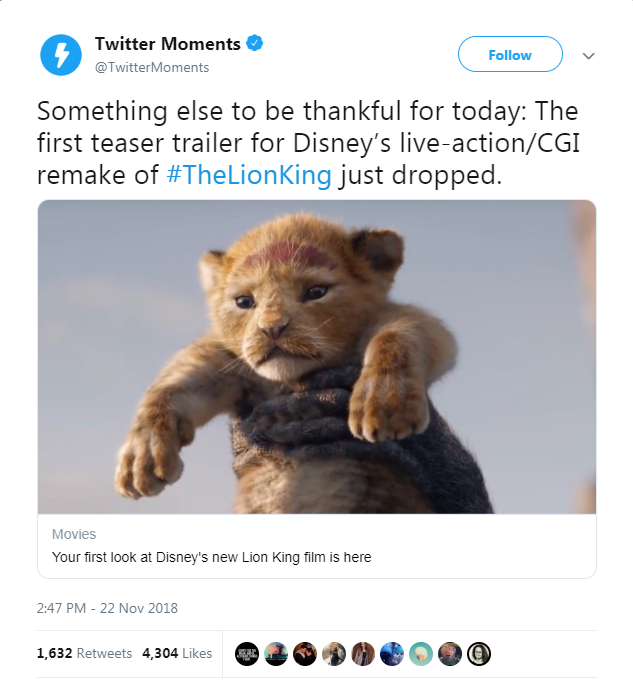View the 1,632 Retweets list

(84, 653)
